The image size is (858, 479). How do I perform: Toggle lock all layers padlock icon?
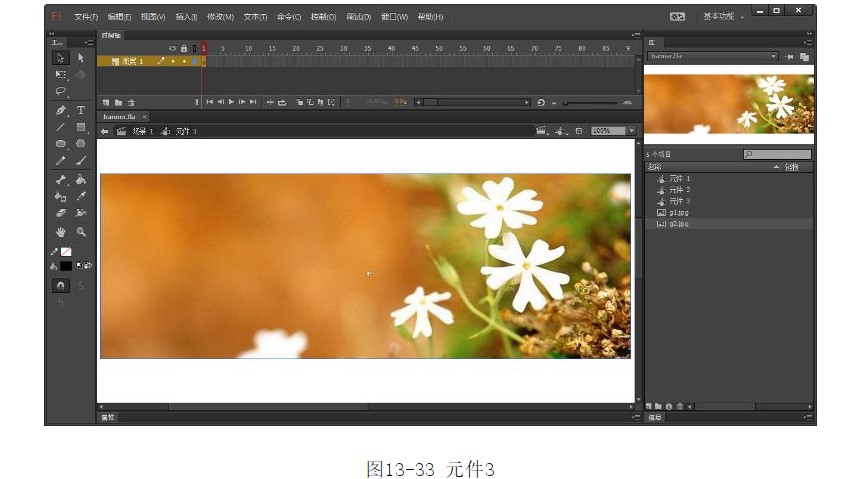click(183, 48)
